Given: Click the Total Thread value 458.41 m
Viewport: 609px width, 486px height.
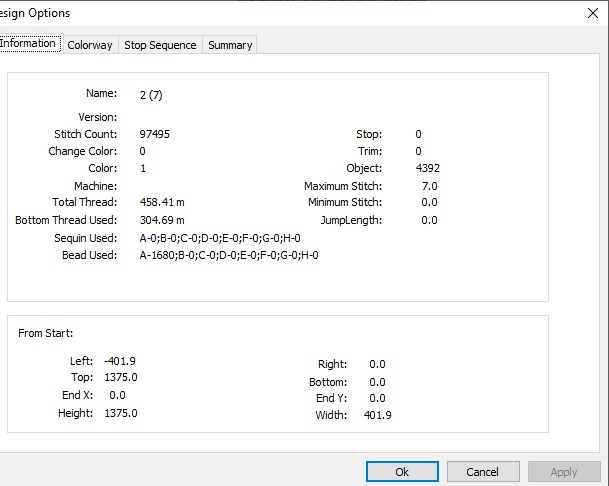Looking at the screenshot, I should [162, 202].
